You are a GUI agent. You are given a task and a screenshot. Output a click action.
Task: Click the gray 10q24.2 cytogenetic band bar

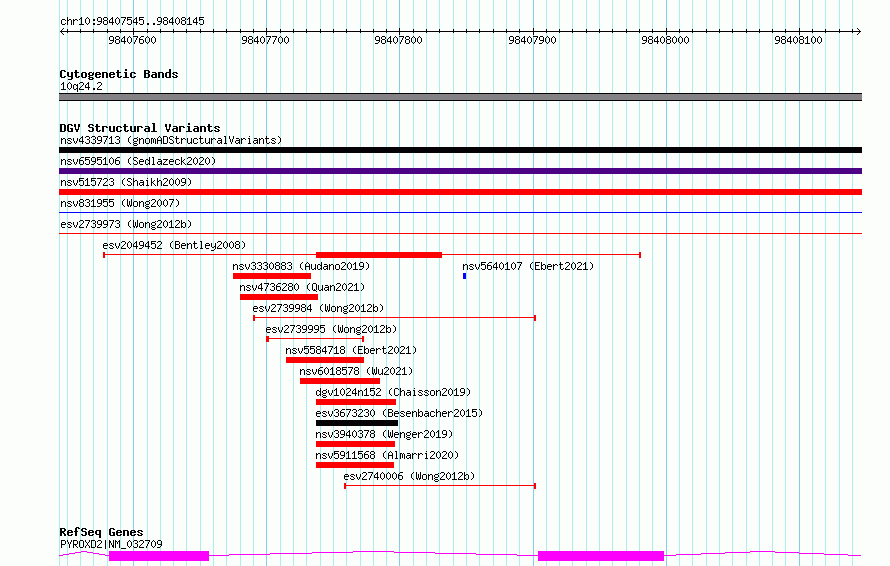pyautogui.click(x=460, y=97)
